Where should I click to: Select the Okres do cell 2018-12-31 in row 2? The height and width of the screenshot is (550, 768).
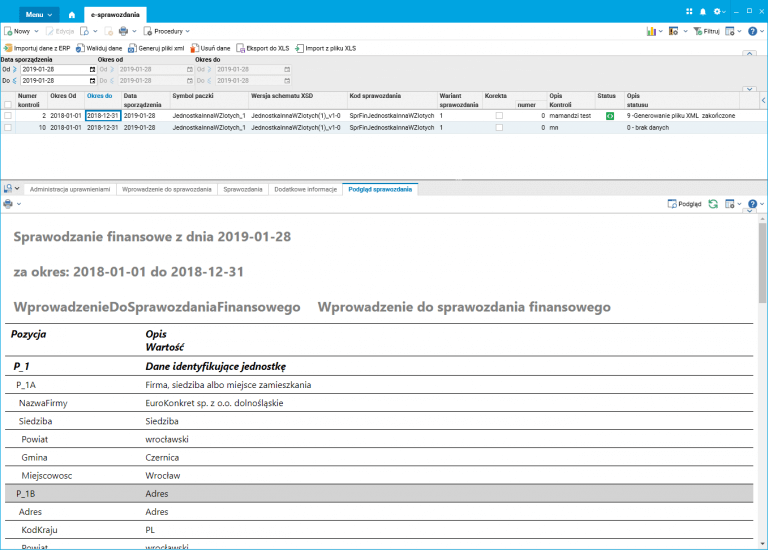(103, 116)
